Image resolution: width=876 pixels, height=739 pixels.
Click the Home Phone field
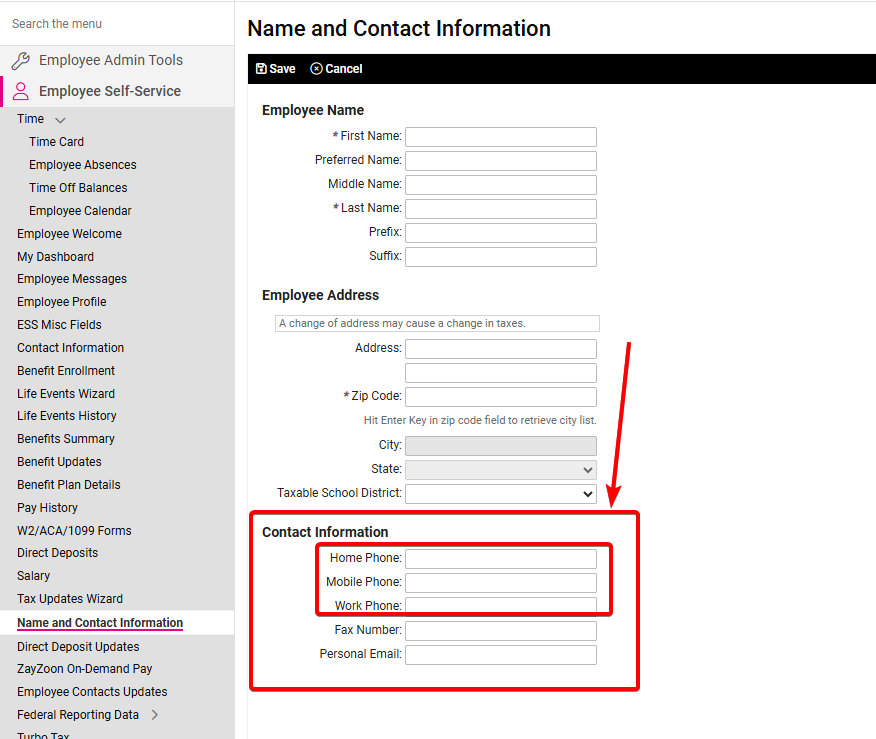[501, 559]
